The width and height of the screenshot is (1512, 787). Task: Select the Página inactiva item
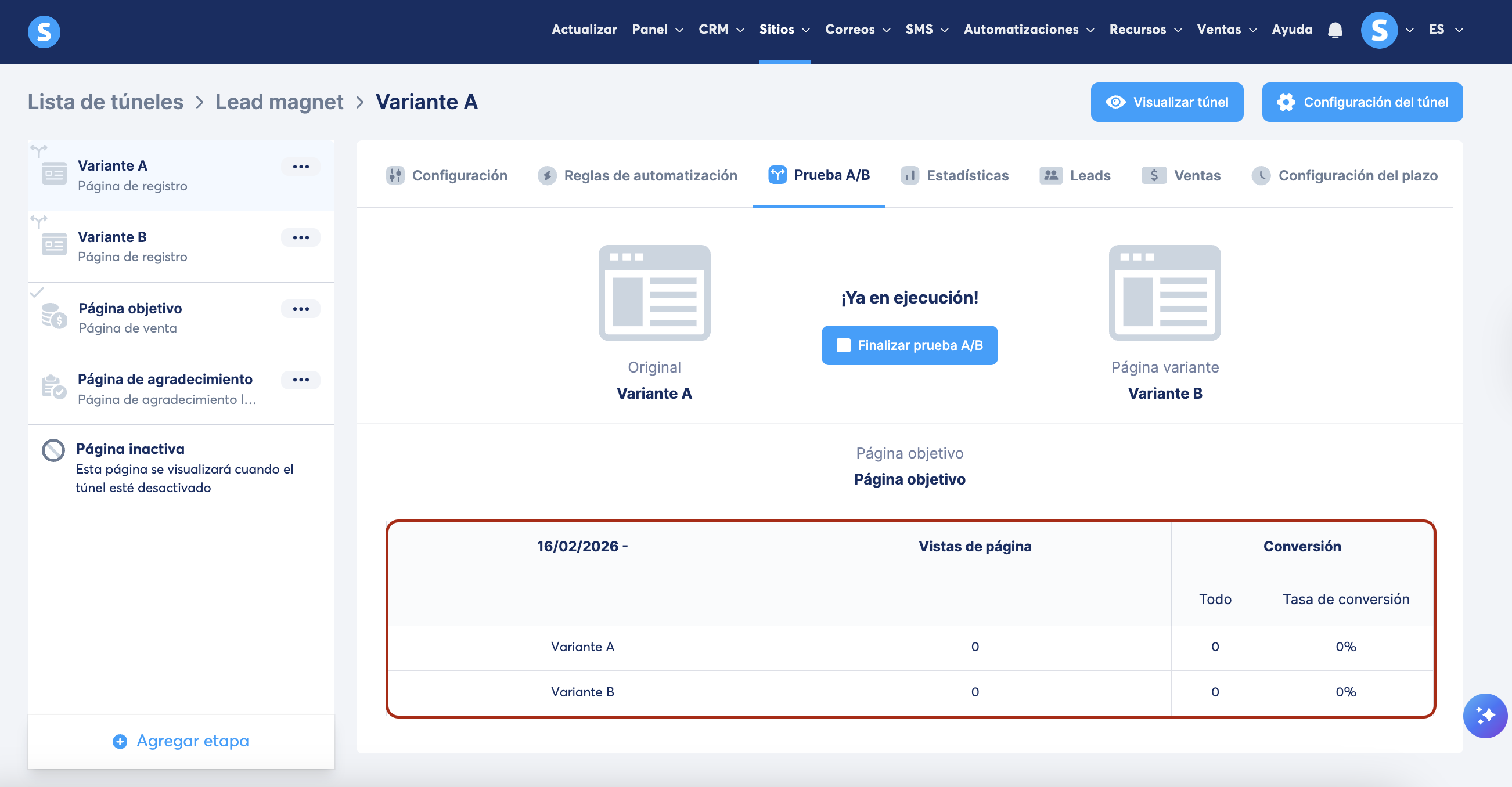(129, 450)
